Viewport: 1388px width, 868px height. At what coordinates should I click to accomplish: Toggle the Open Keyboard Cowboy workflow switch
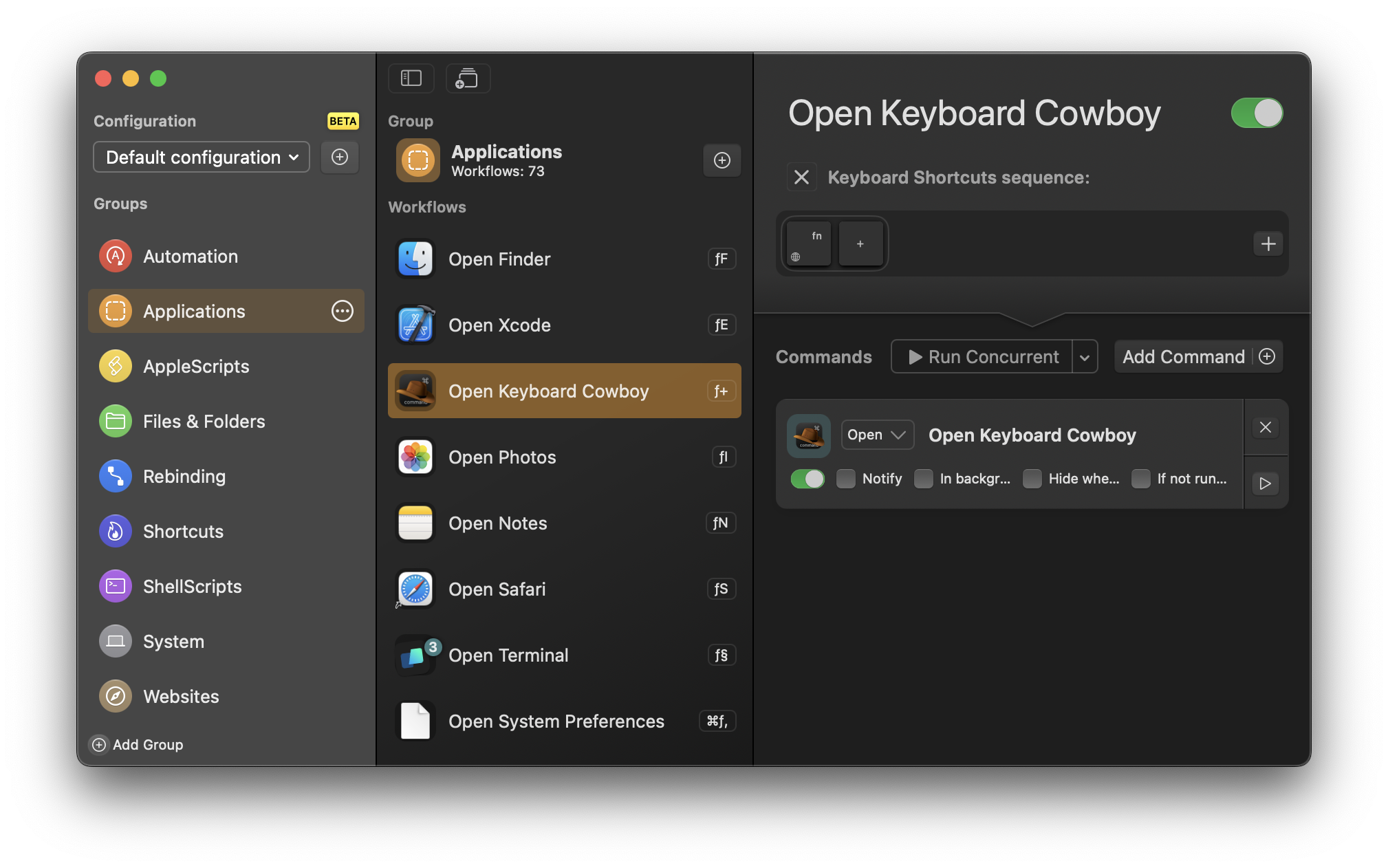point(1257,113)
